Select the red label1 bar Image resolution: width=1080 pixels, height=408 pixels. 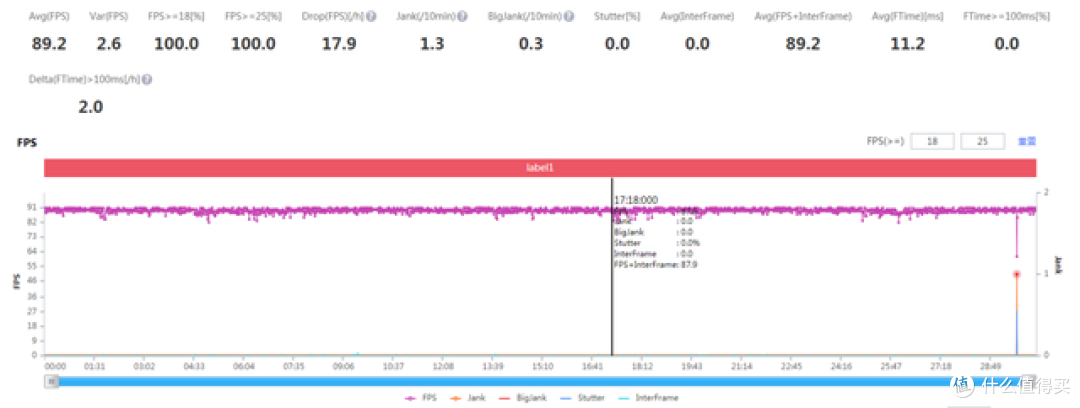click(x=539, y=168)
